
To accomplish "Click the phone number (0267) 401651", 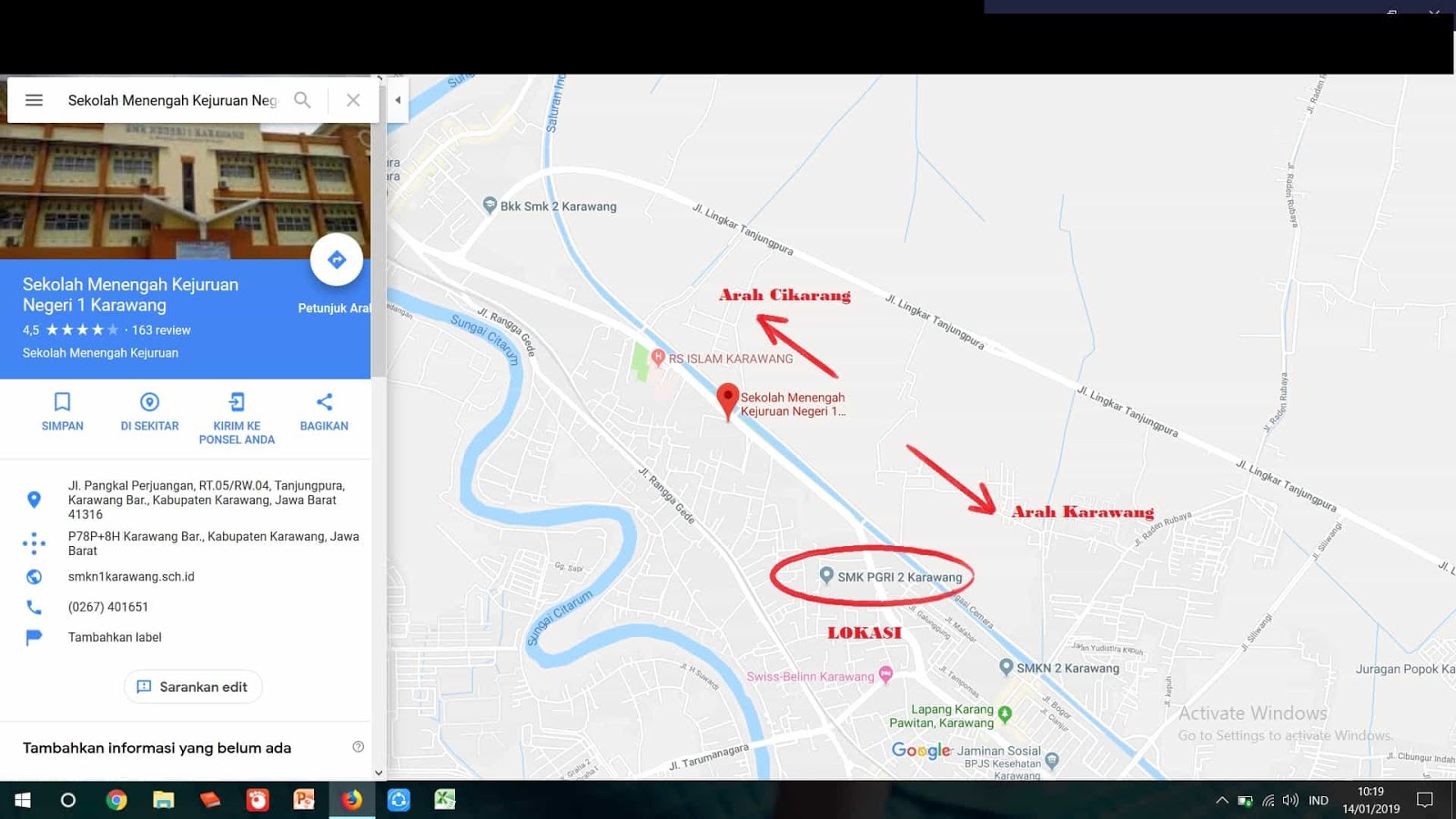I will point(108,607).
